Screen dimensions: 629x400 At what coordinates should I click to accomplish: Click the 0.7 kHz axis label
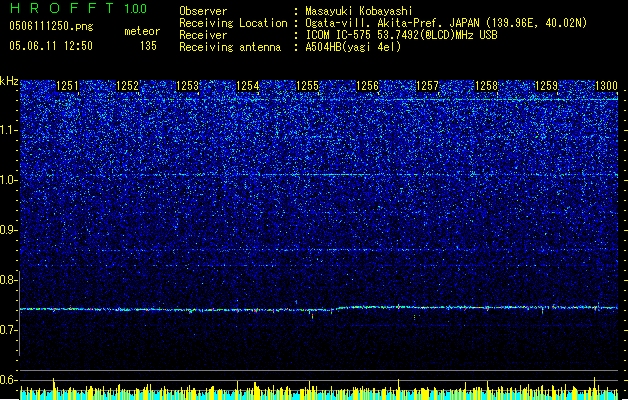coord(8,330)
